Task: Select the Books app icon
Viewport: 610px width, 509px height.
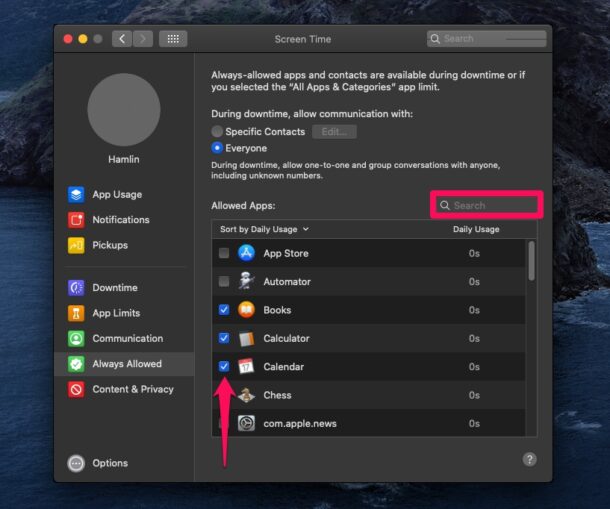Action: [246, 310]
